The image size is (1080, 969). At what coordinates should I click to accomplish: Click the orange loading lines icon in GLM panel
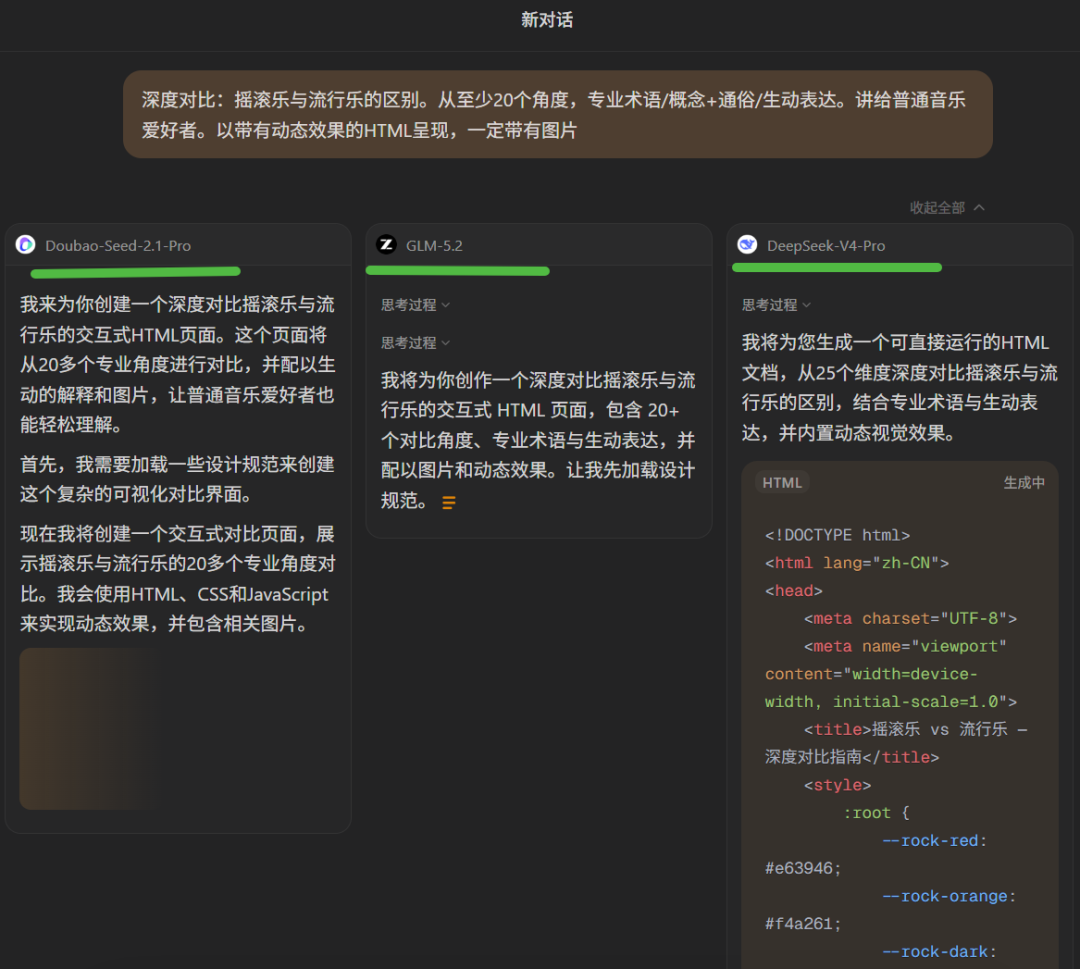[x=448, y=503]
